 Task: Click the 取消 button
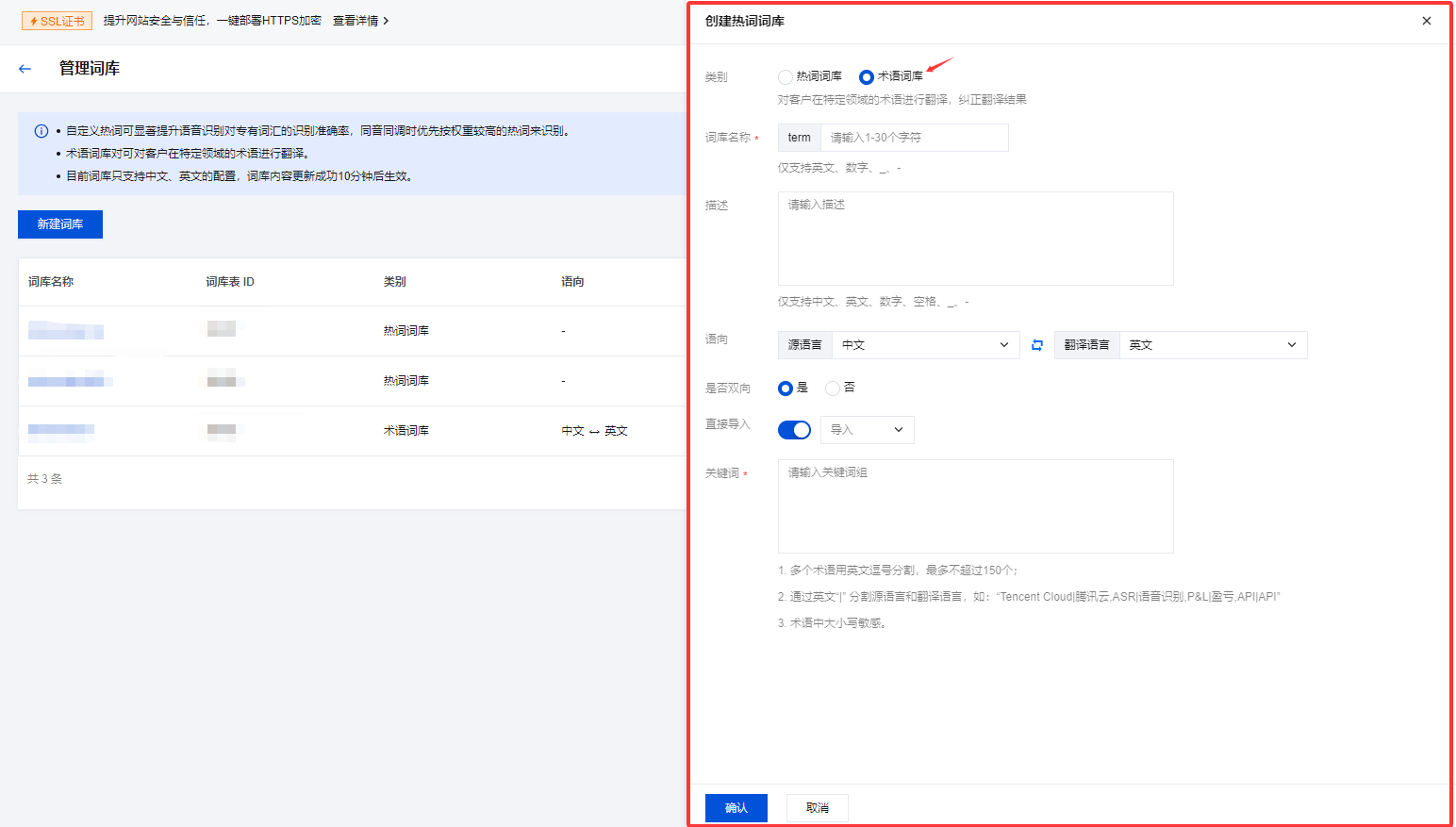[817, 808]
